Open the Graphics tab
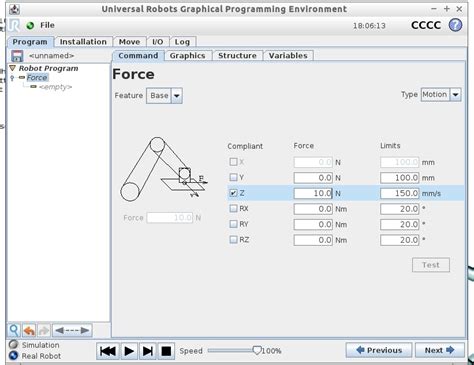 [187, 56]
